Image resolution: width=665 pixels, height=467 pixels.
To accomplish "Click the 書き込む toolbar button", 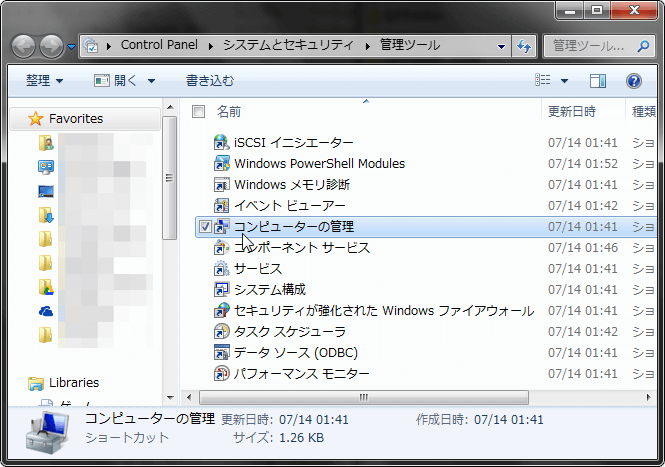I will 210,81.
